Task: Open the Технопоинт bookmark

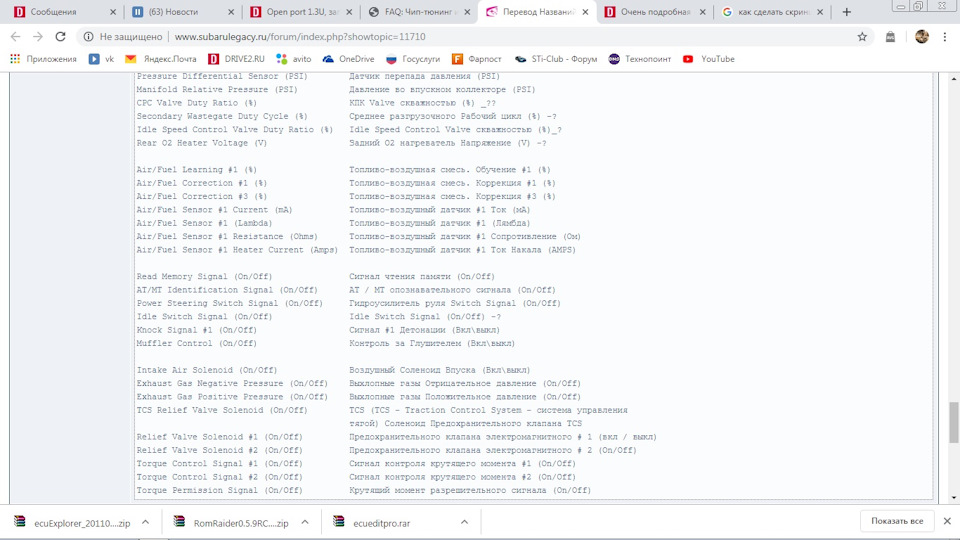Action: [x=640, y=59]
